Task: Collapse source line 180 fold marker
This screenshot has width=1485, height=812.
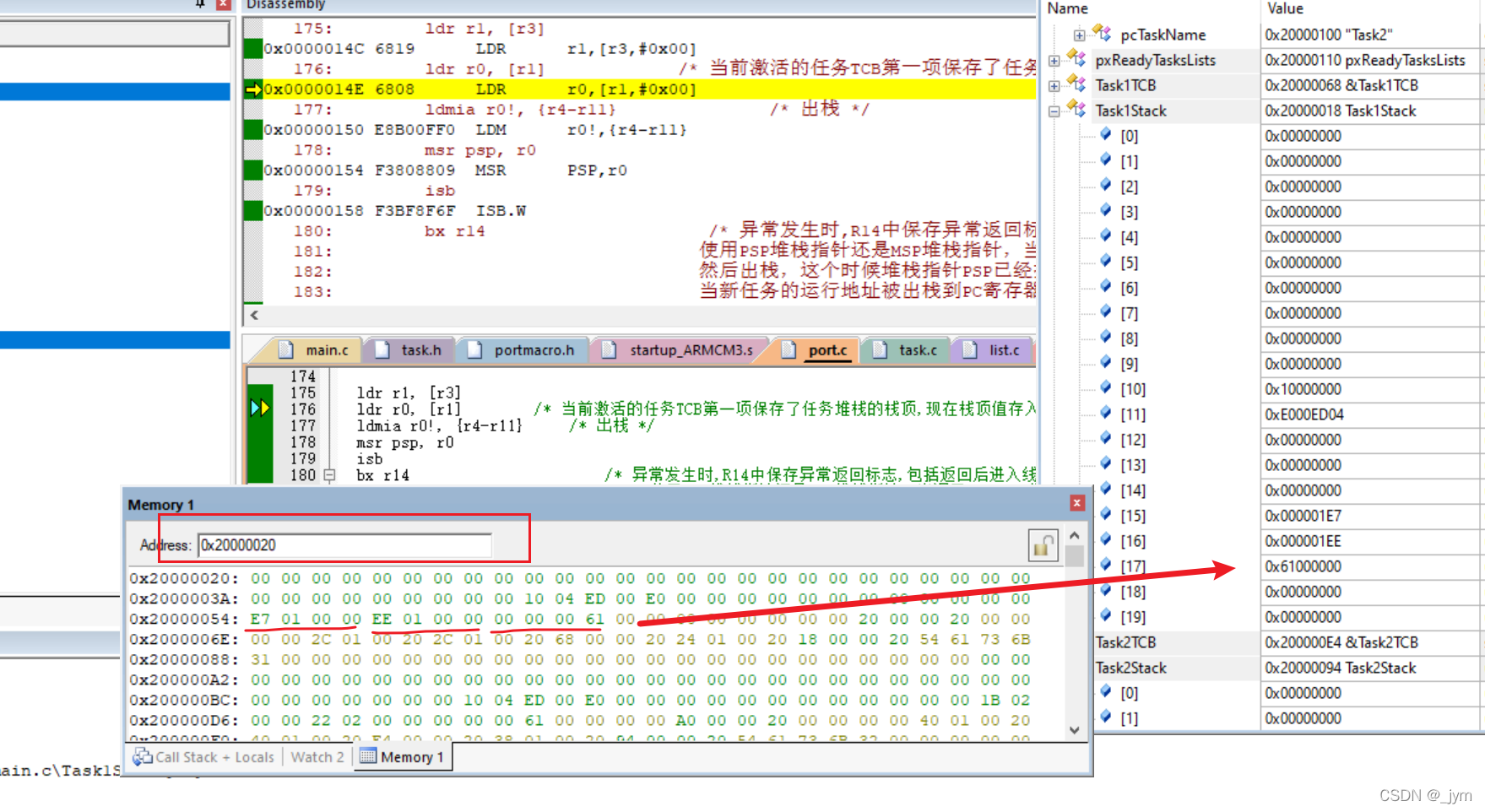Action: [x=329, y=475]
